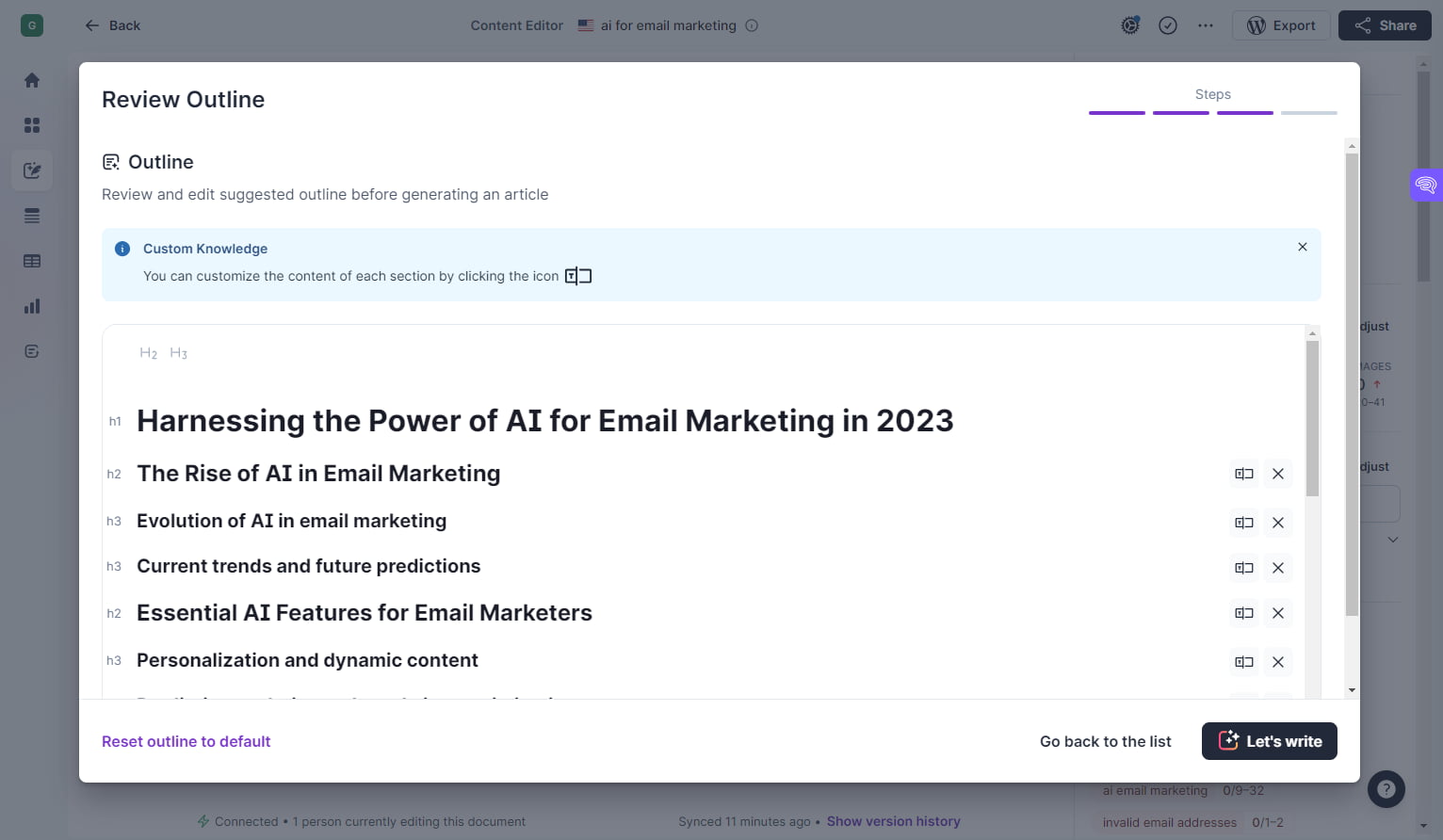
Task: Open the dashboard grid icon in the sidebar
Action: [x=31, y=125]
